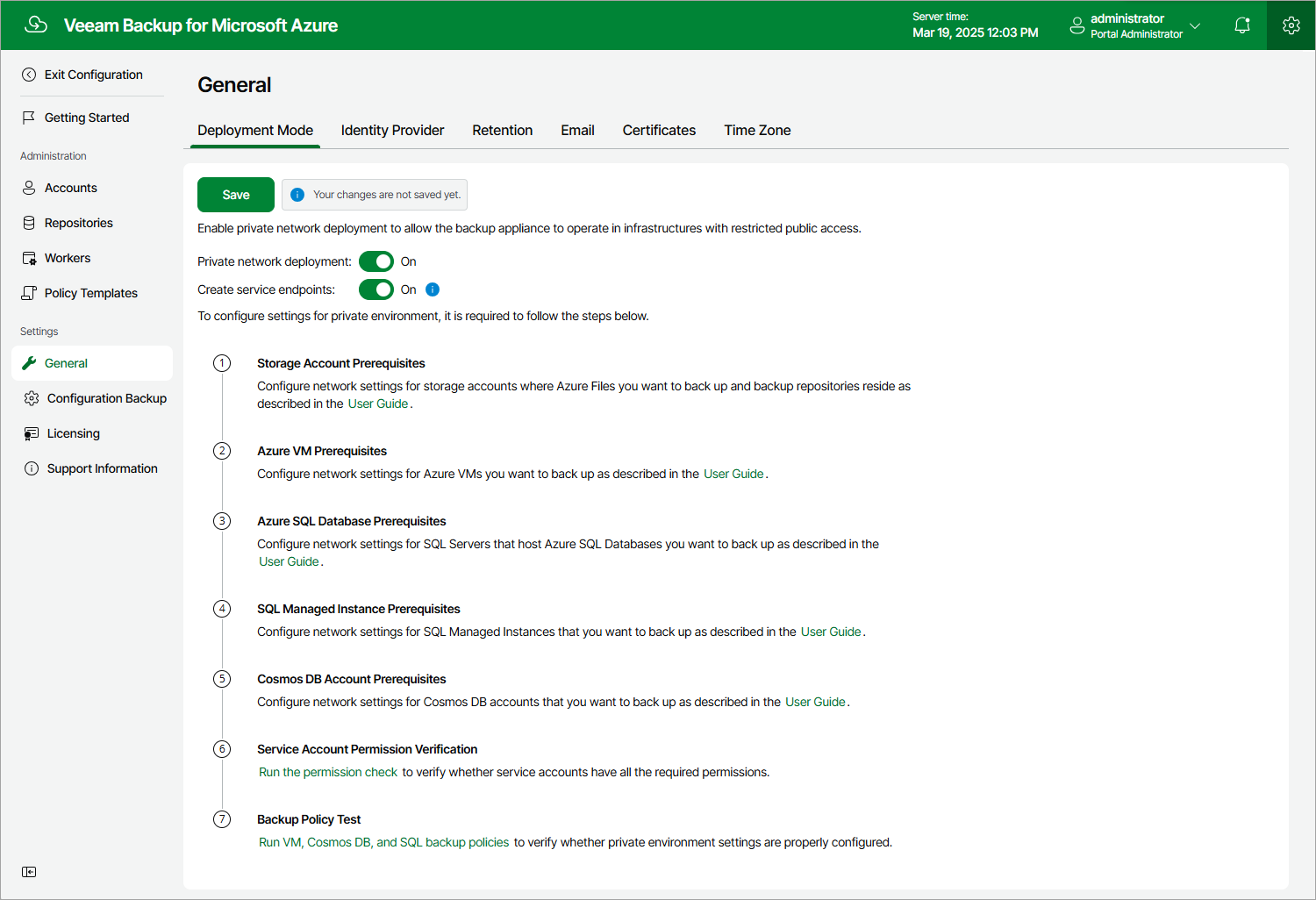Open Support Information page
The width and height of the screenshot is (1316, 900).
[102, 468]
